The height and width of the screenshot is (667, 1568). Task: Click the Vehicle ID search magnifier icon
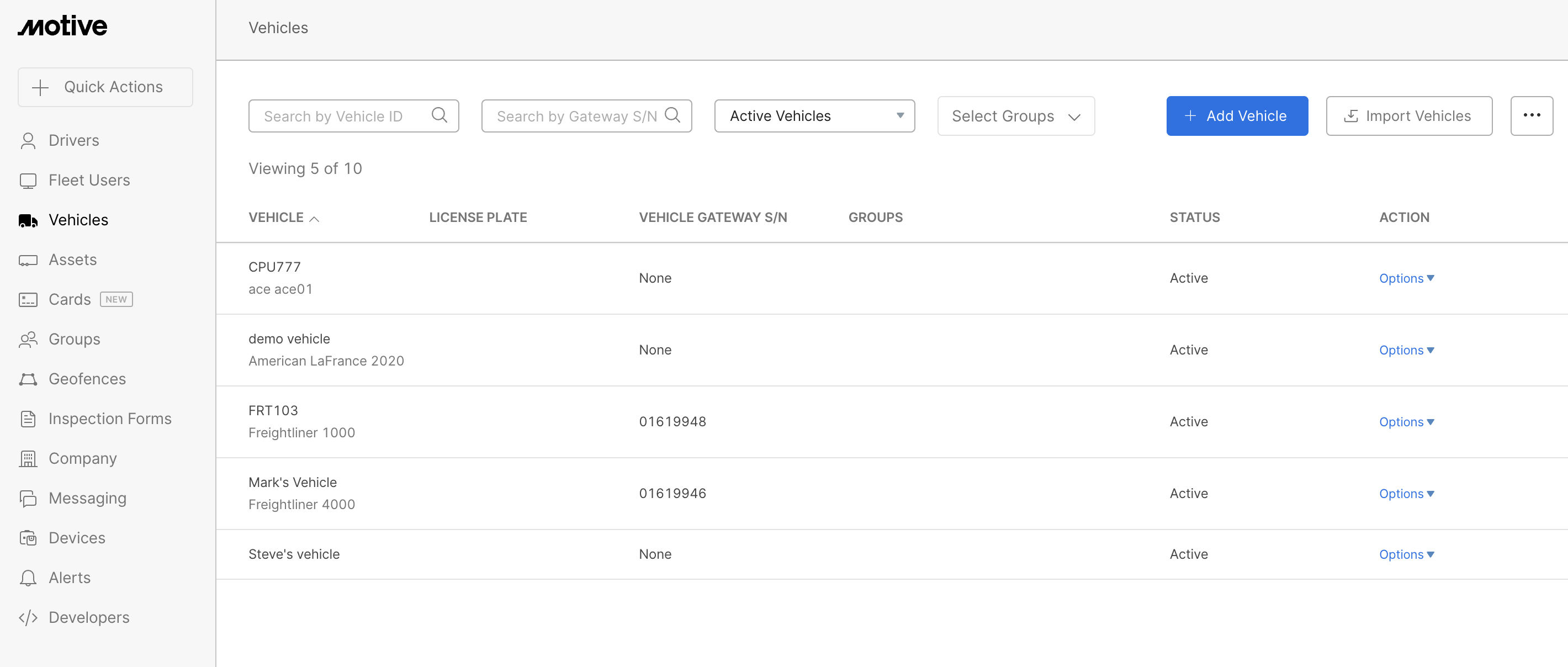439,115
